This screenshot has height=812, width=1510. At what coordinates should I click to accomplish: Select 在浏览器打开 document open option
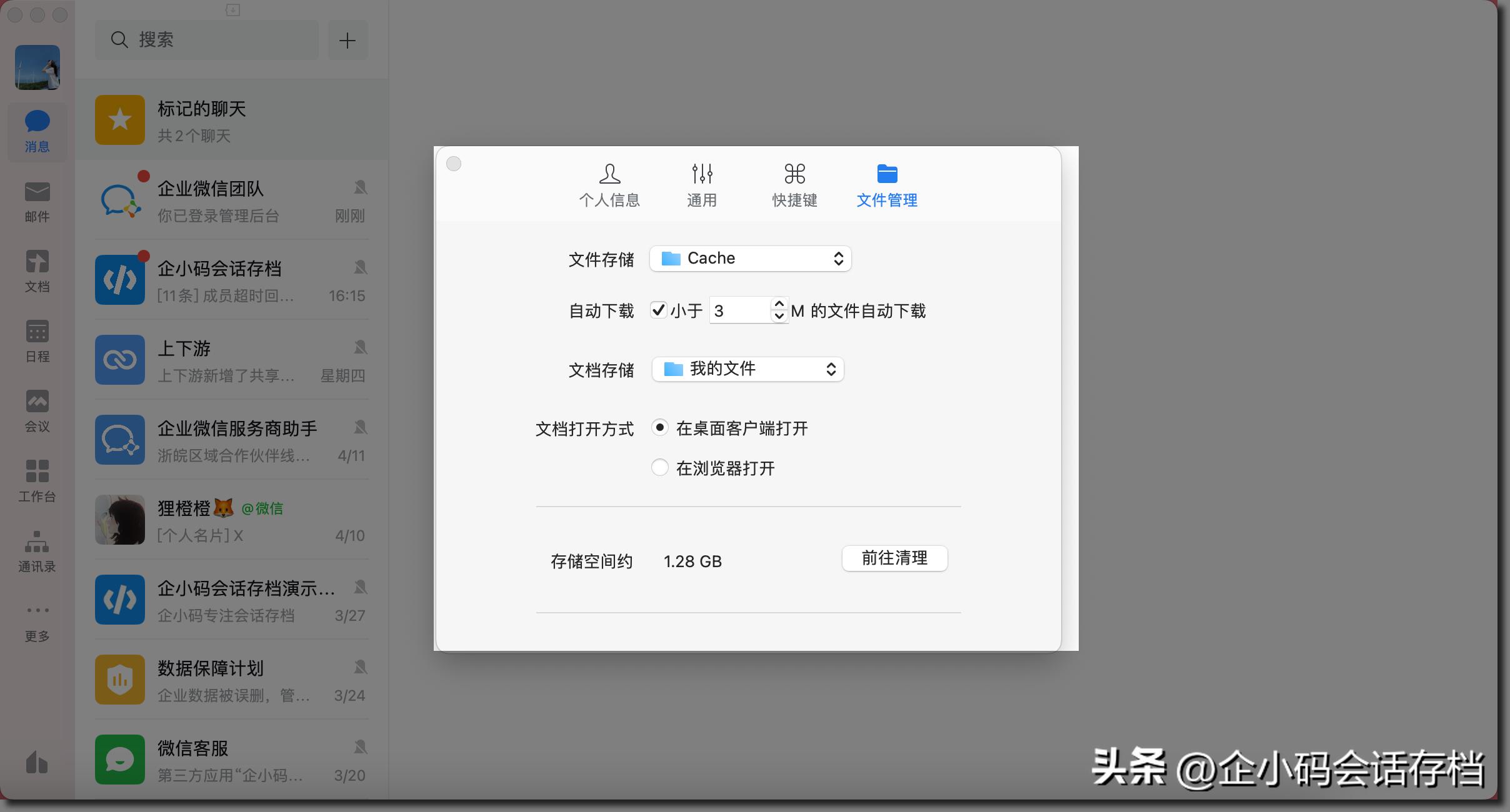point(660,467)
